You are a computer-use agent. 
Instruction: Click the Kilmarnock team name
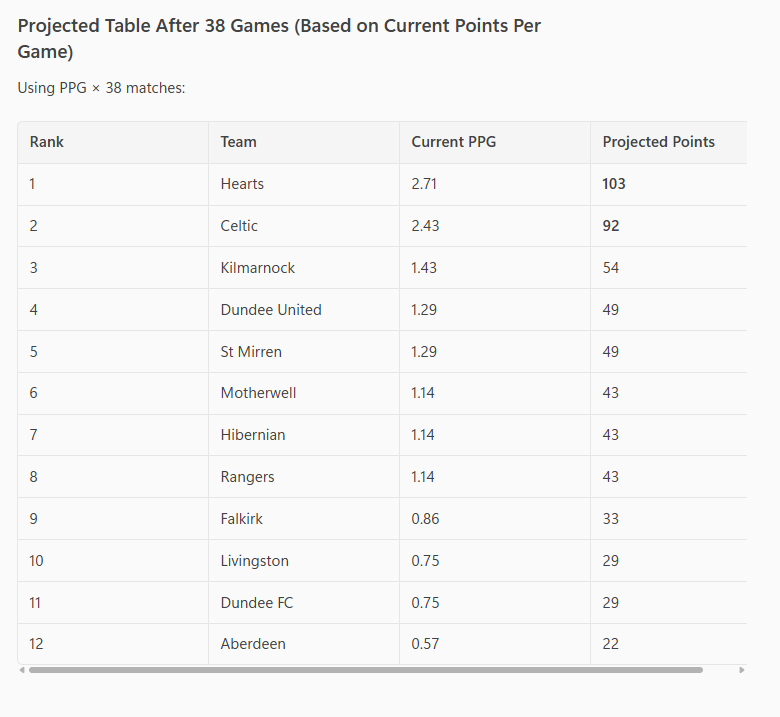coord(258,268)
